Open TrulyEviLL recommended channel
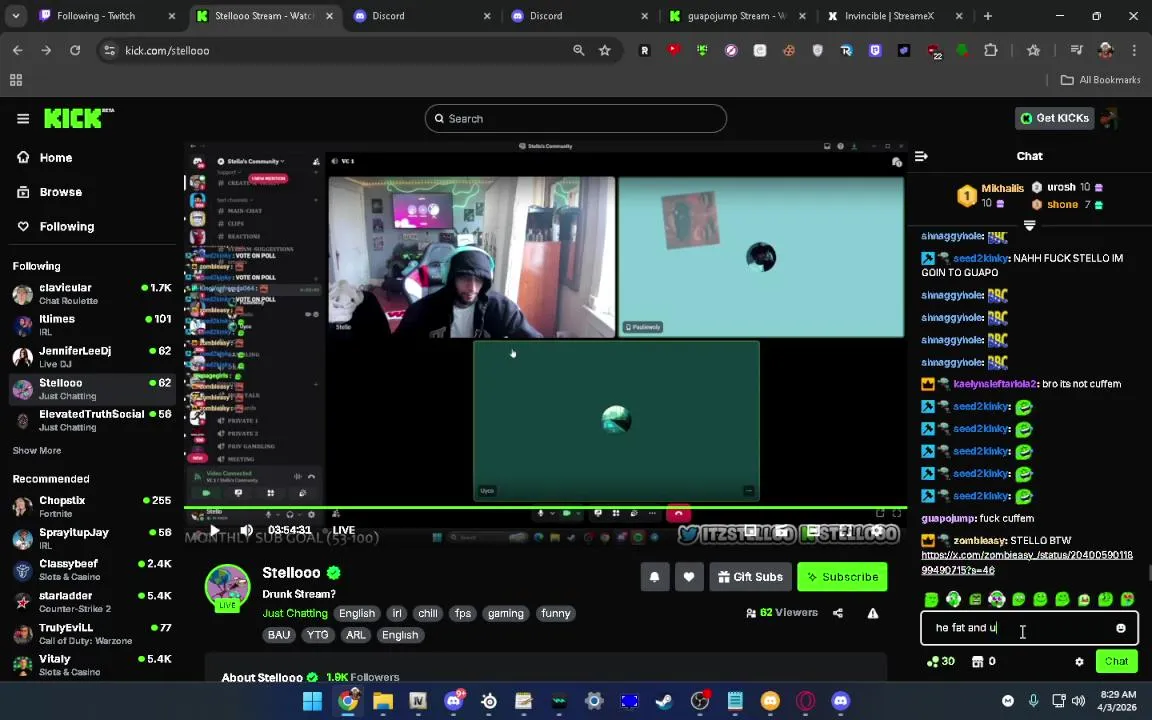This screenshot has width=1152, height=720. pyautogui.click(x=93, y=633)
